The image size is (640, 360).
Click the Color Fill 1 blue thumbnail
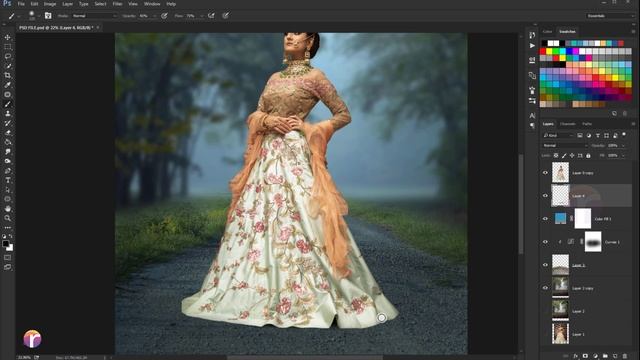click(x=560, y=218)
